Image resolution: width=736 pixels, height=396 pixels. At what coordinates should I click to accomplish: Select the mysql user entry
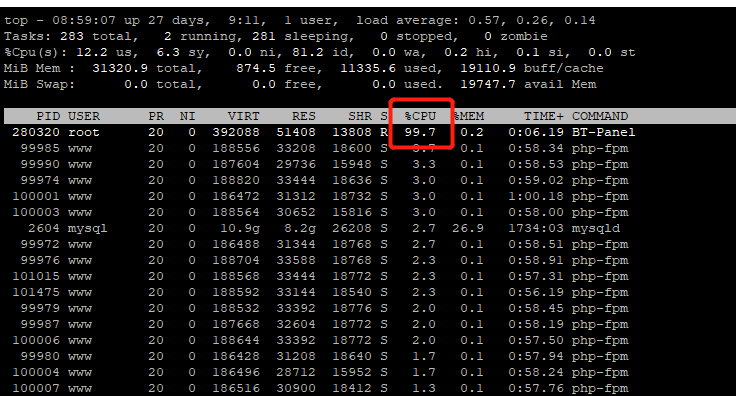click(87, 228)
